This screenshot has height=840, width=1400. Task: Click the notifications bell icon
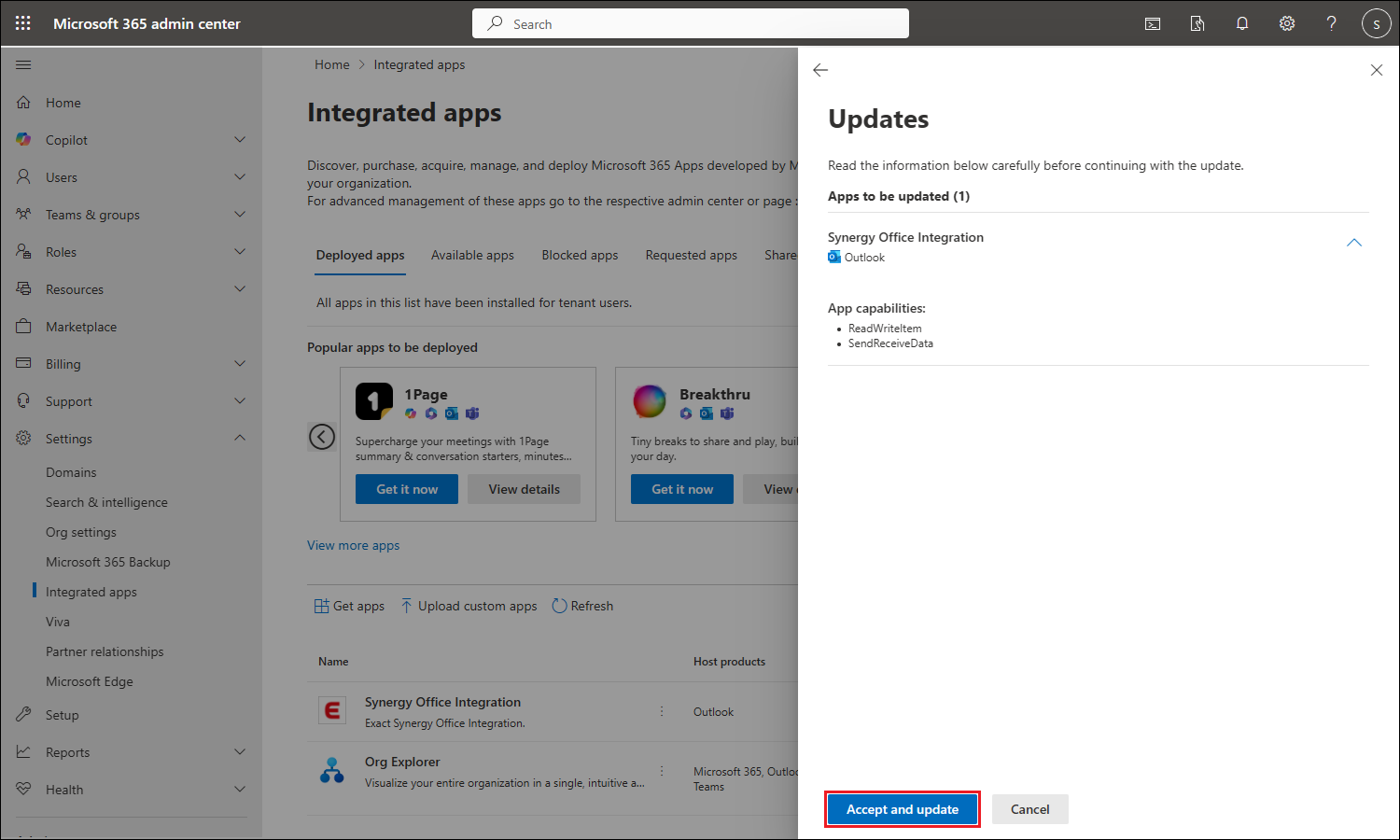point(1242,23)
